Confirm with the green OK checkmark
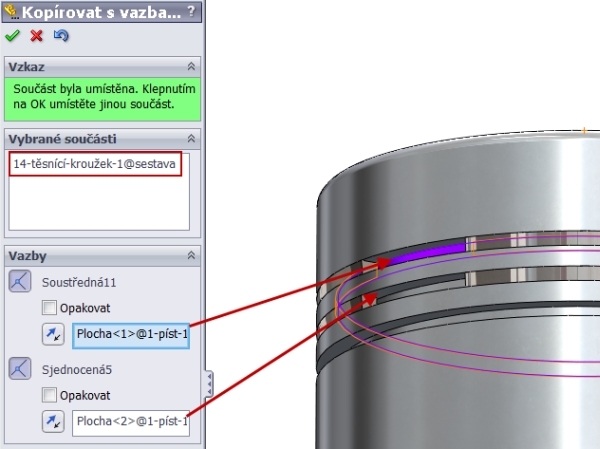600x449 pixels. (12, 36)
